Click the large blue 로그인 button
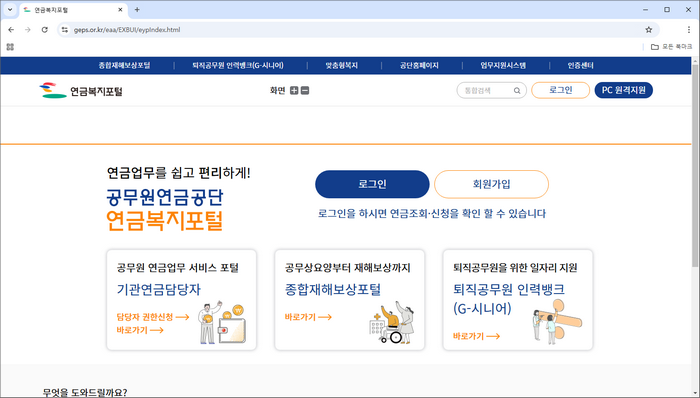700x398 pixels. tap(372, 184)
